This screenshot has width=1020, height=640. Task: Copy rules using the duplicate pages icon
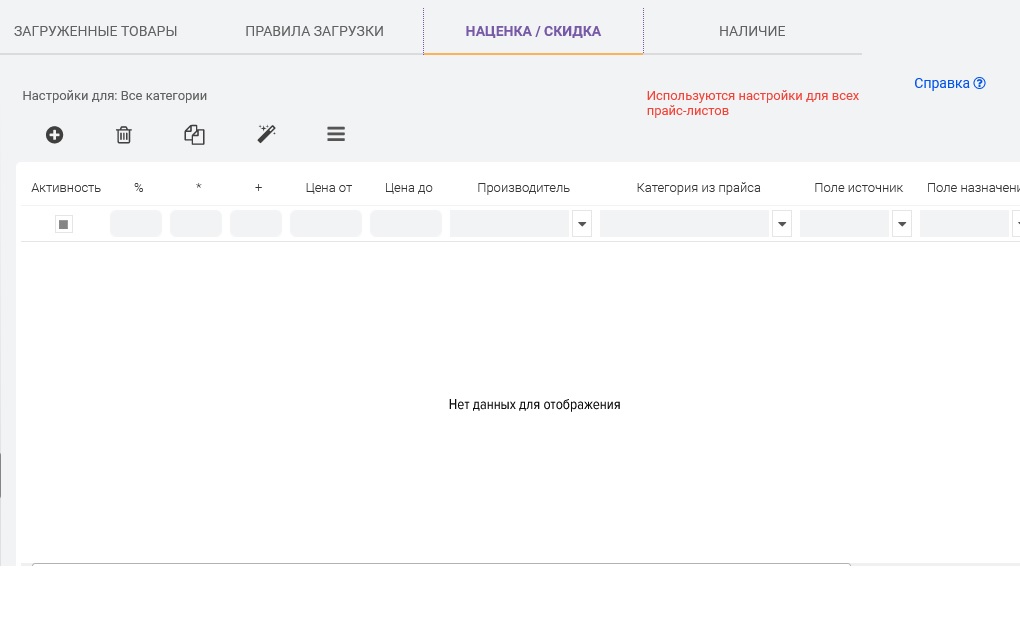[x=194, y=135]
